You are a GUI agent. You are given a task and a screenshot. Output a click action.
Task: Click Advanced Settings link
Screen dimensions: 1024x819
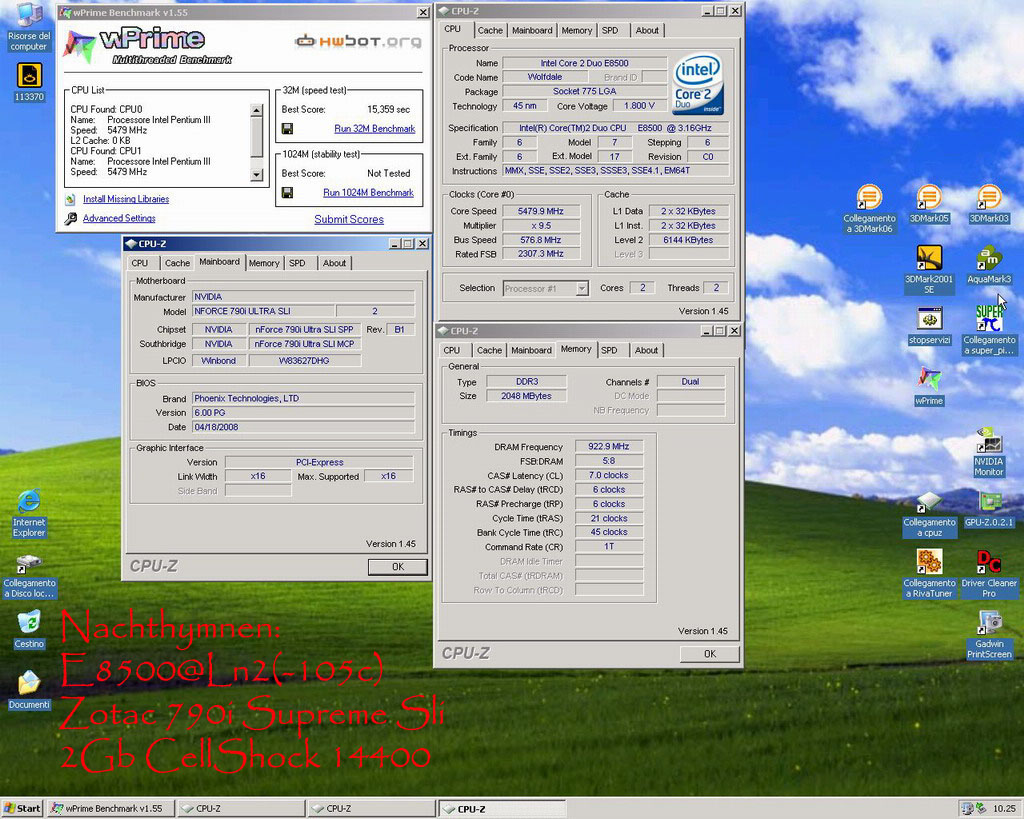coord(119,218)
